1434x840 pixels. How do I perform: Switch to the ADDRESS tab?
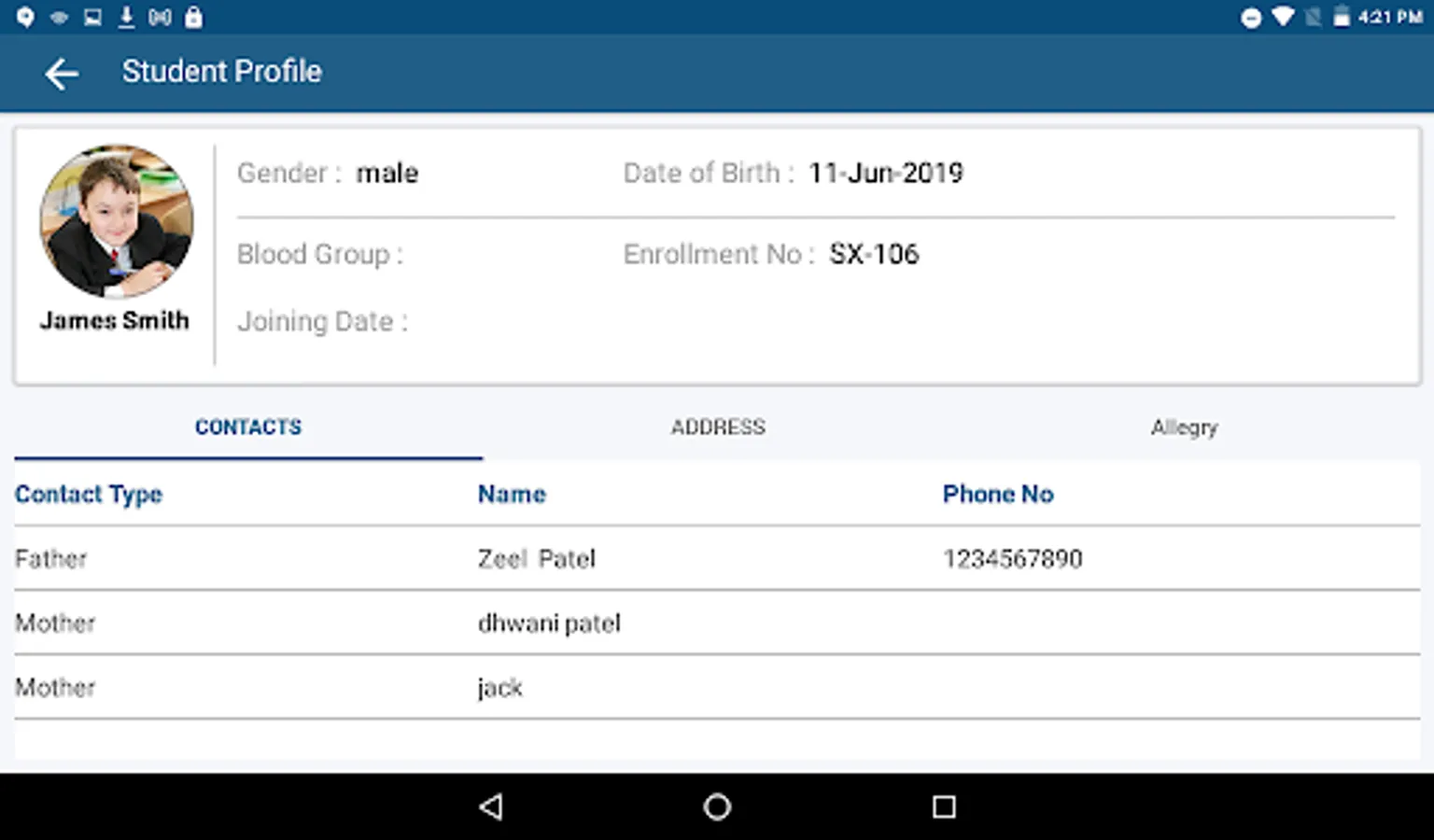tap(718, 427)
